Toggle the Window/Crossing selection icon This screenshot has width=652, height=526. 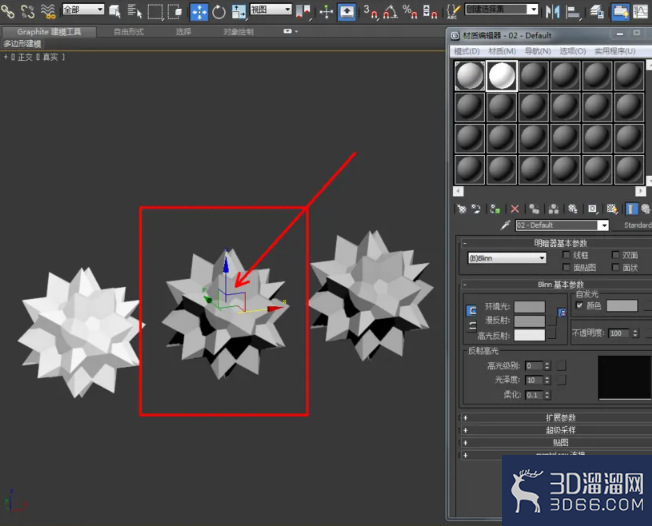click(x=175, y=11)
